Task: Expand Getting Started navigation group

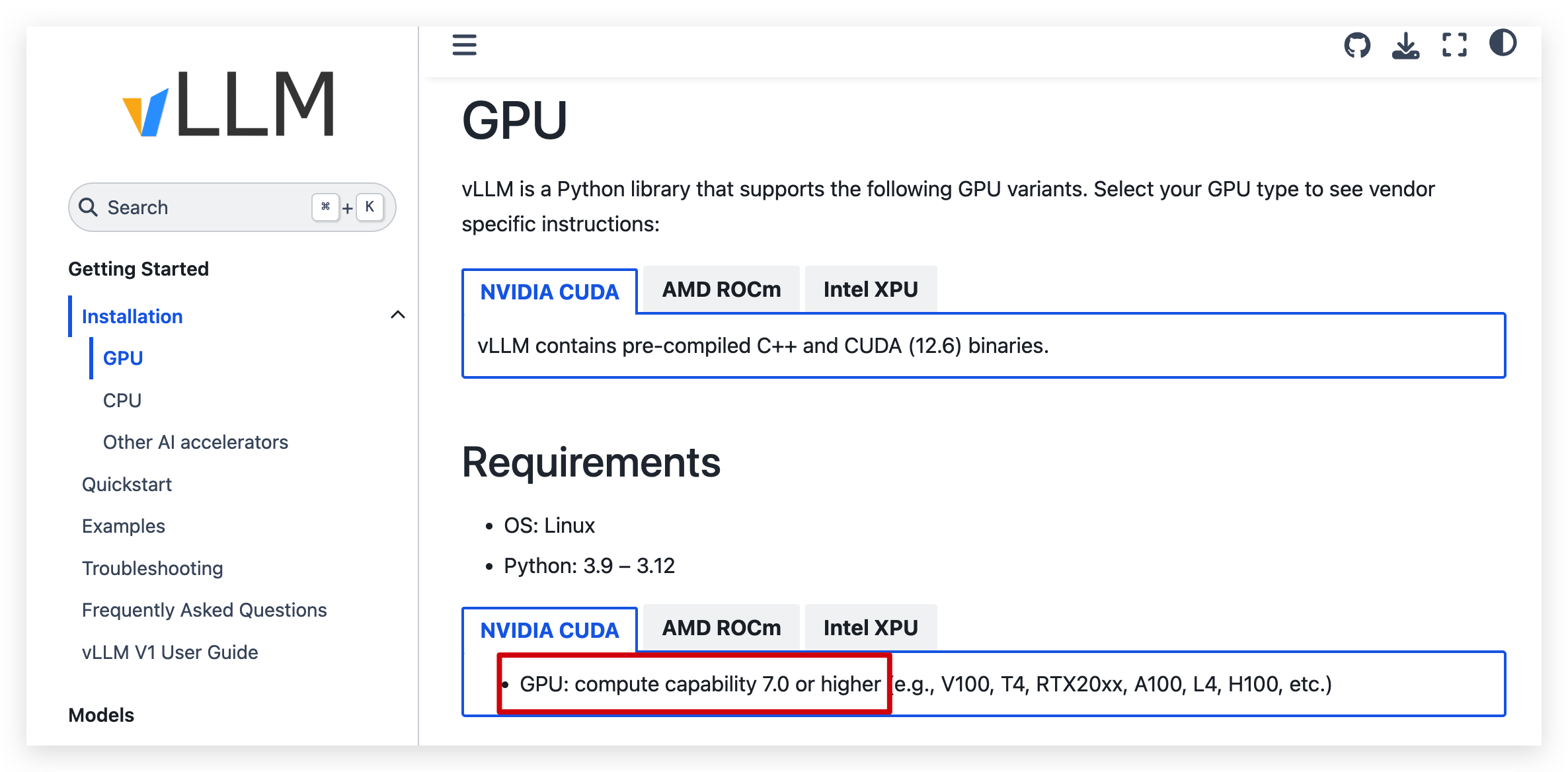Action: tap(139, 268)
